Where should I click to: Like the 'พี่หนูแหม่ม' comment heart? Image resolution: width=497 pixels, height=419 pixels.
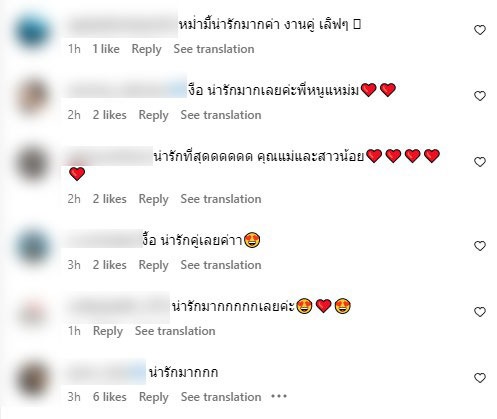click(480, 96)
